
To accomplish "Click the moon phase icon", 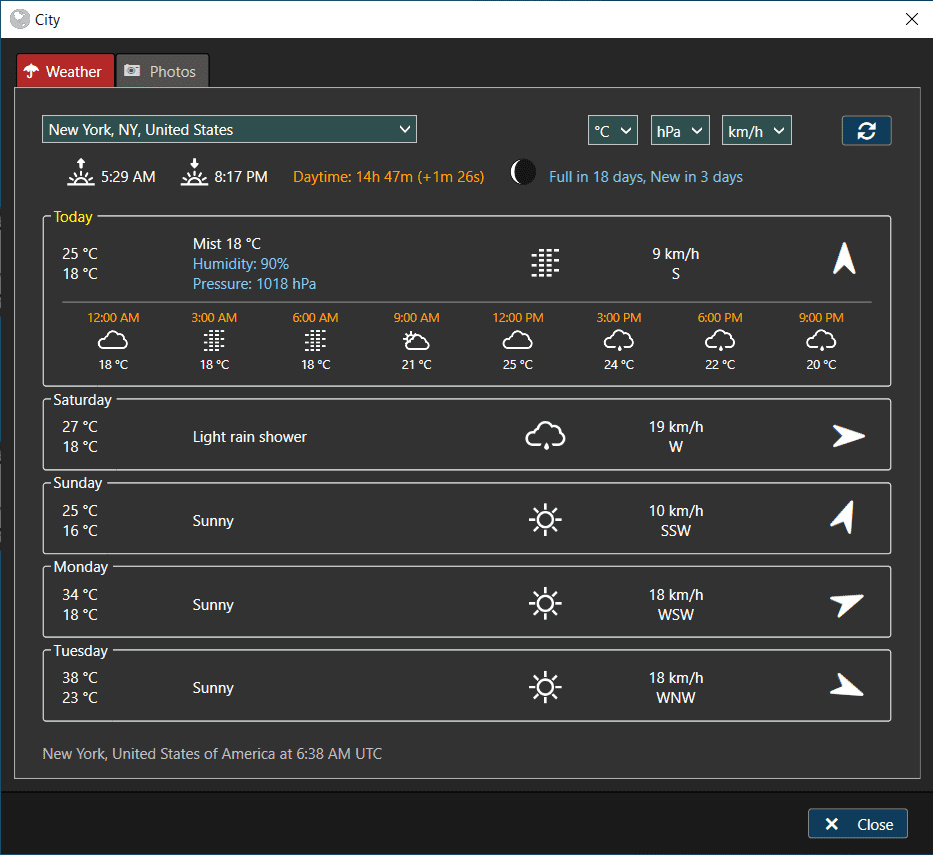I will click(x=522, y=173).
